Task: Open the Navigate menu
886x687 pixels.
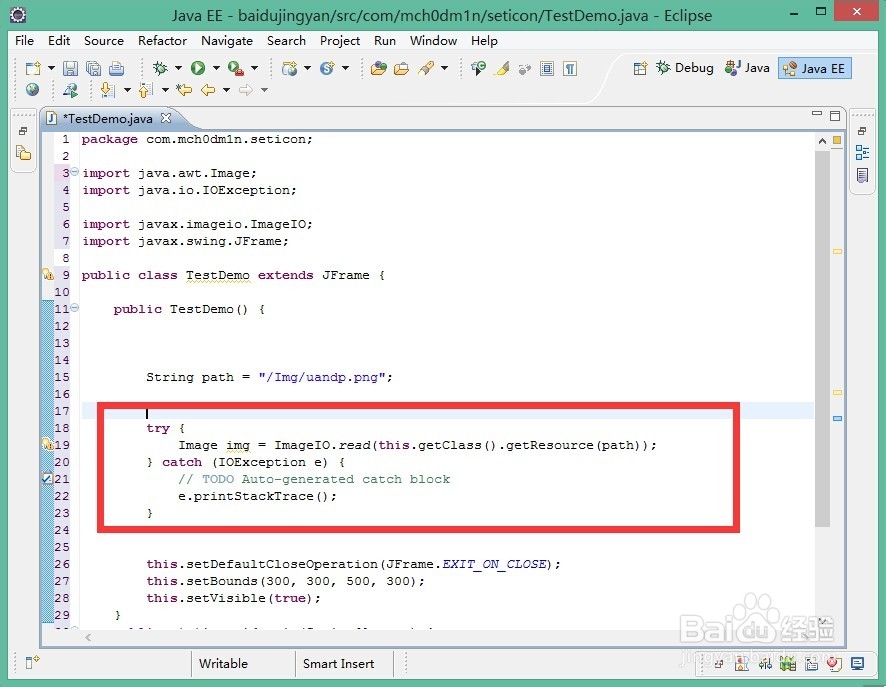Action: click(227, 41)
